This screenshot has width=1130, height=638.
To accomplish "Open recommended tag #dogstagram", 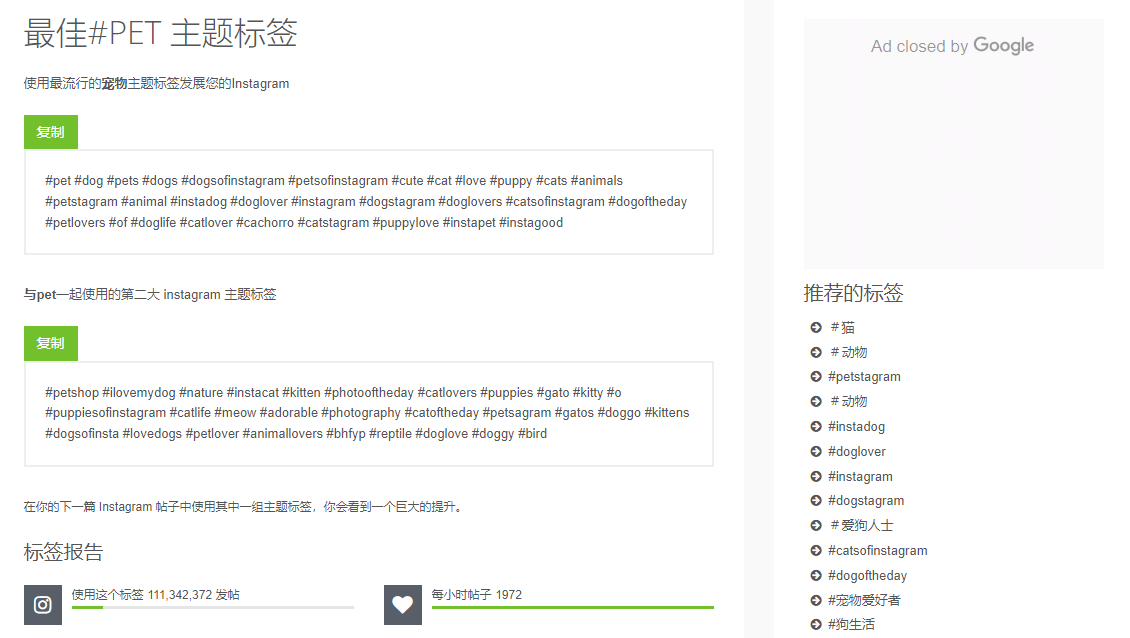I will coord(866,500).
